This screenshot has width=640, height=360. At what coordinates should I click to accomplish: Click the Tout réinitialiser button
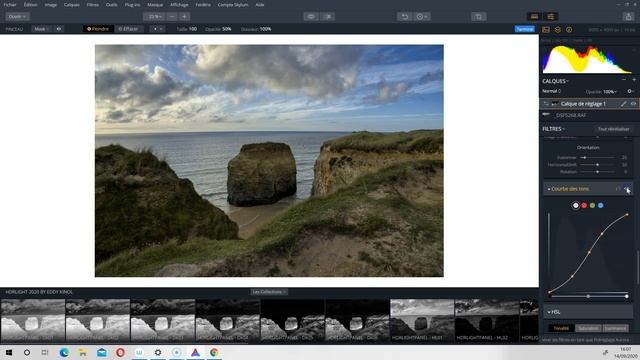pos(613,129)
